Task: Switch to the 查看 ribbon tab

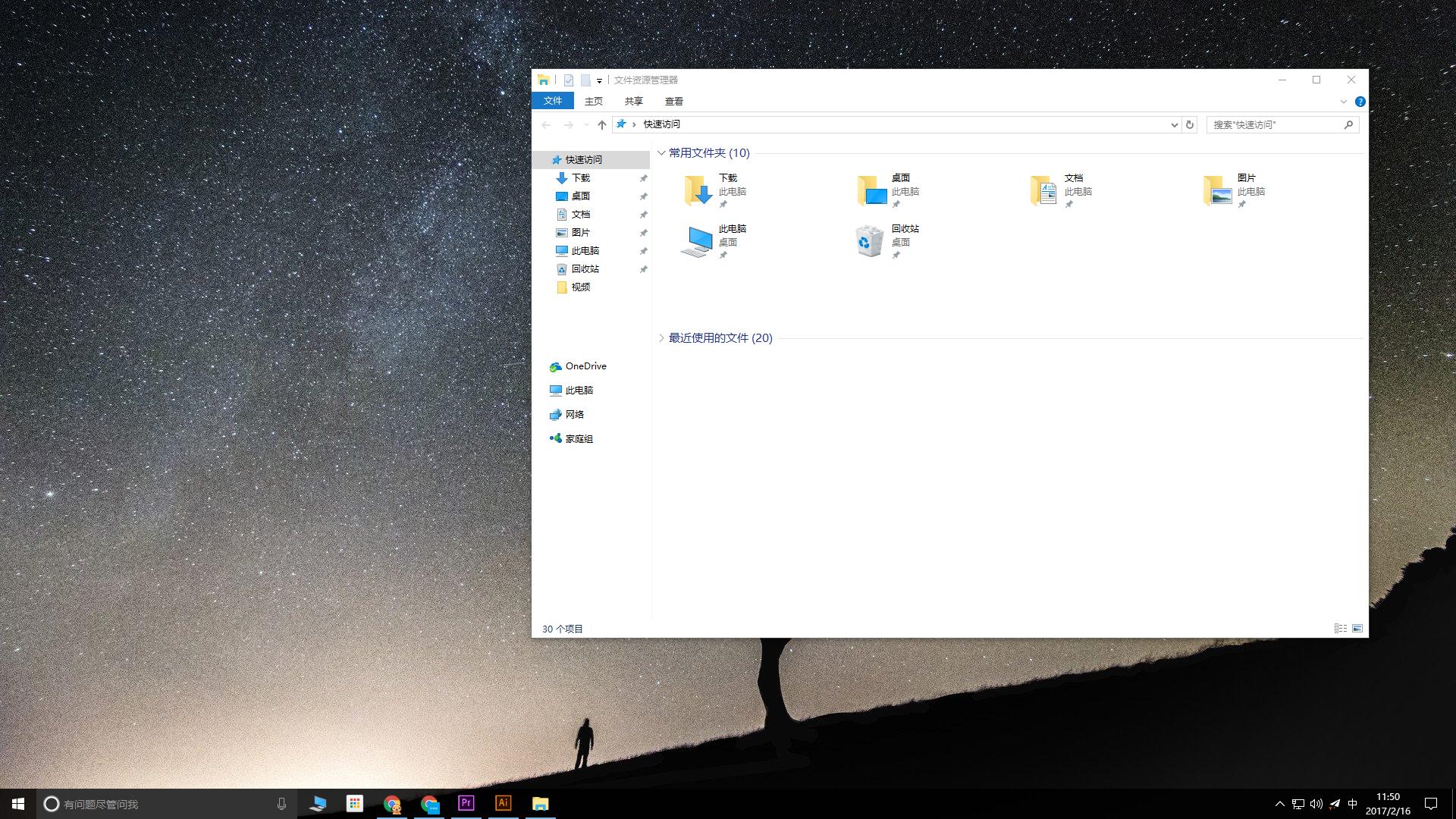Action: coord(673,101)
